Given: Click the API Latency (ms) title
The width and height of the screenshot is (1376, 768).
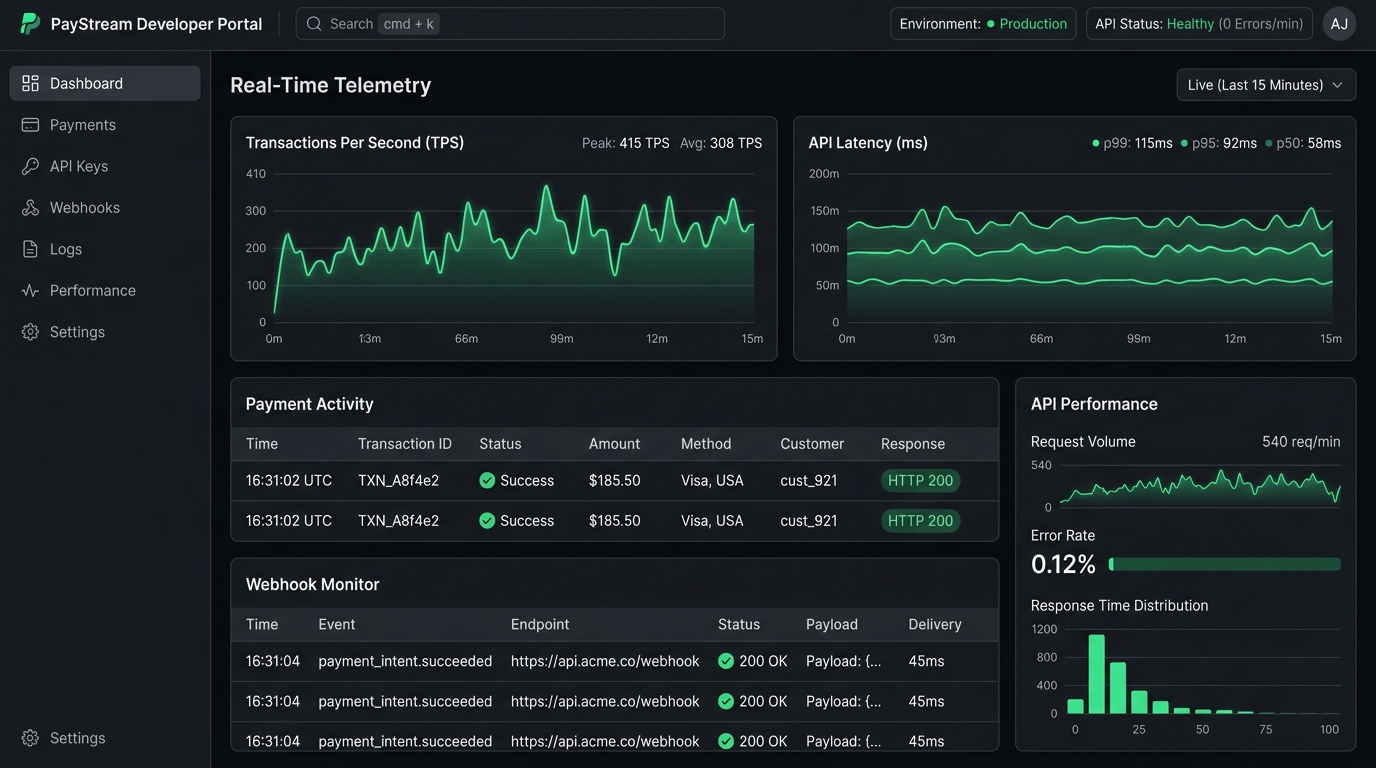Looking at the screenshot, I should click(x=868, y=143).
